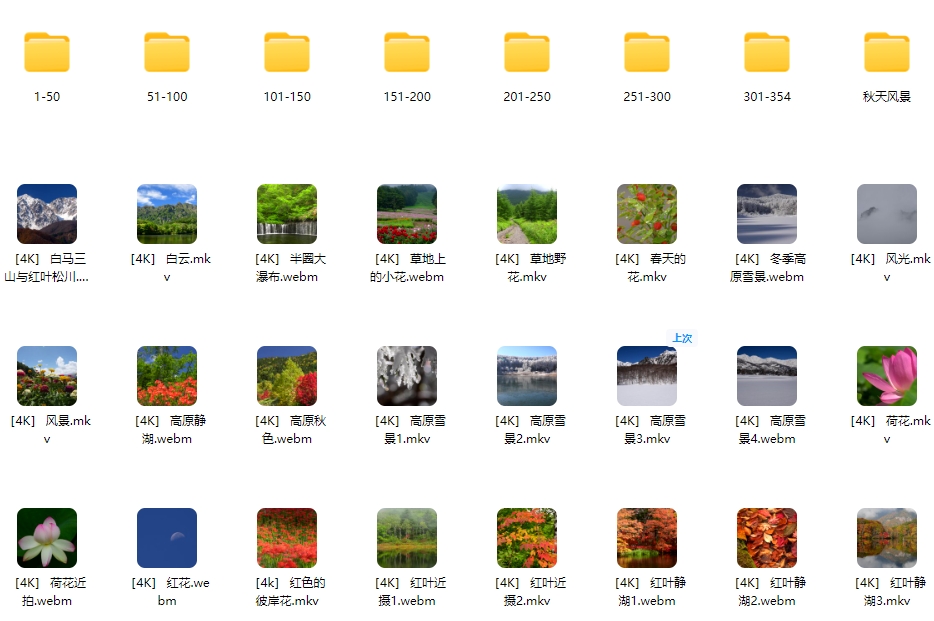934x621 pixels.
Task: Click the file name 高原雪景2.mkv
Action: click(530, 429)
